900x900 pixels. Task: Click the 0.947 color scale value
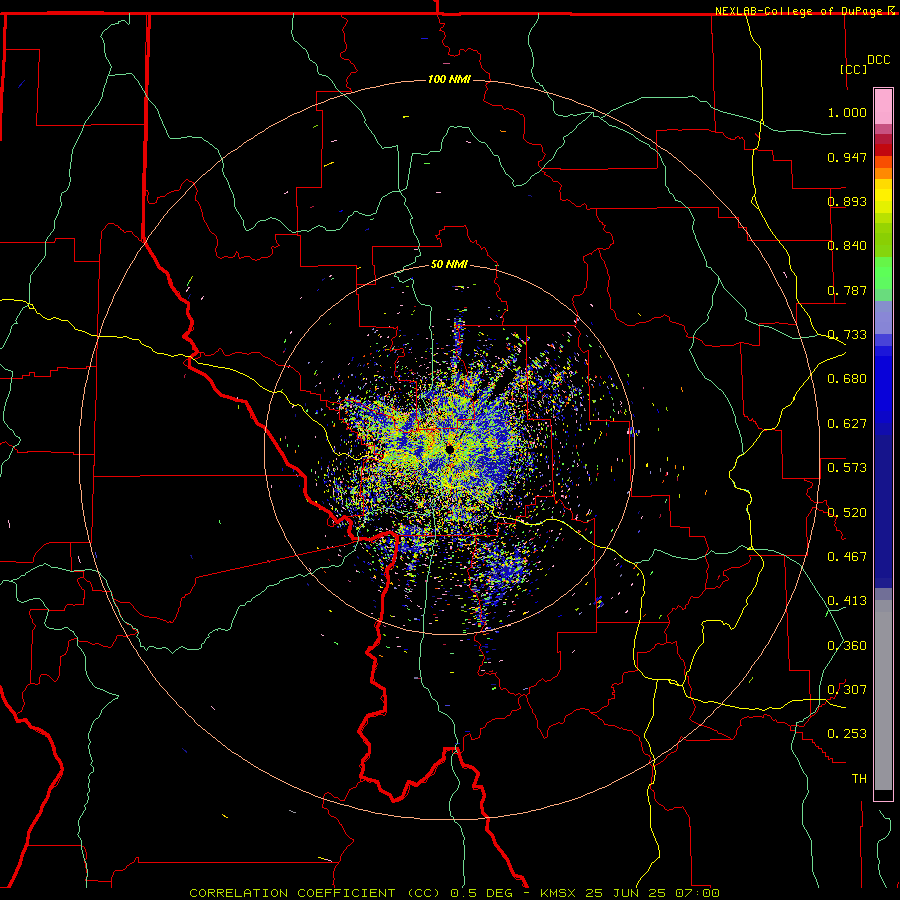click(x=847, y=157)
